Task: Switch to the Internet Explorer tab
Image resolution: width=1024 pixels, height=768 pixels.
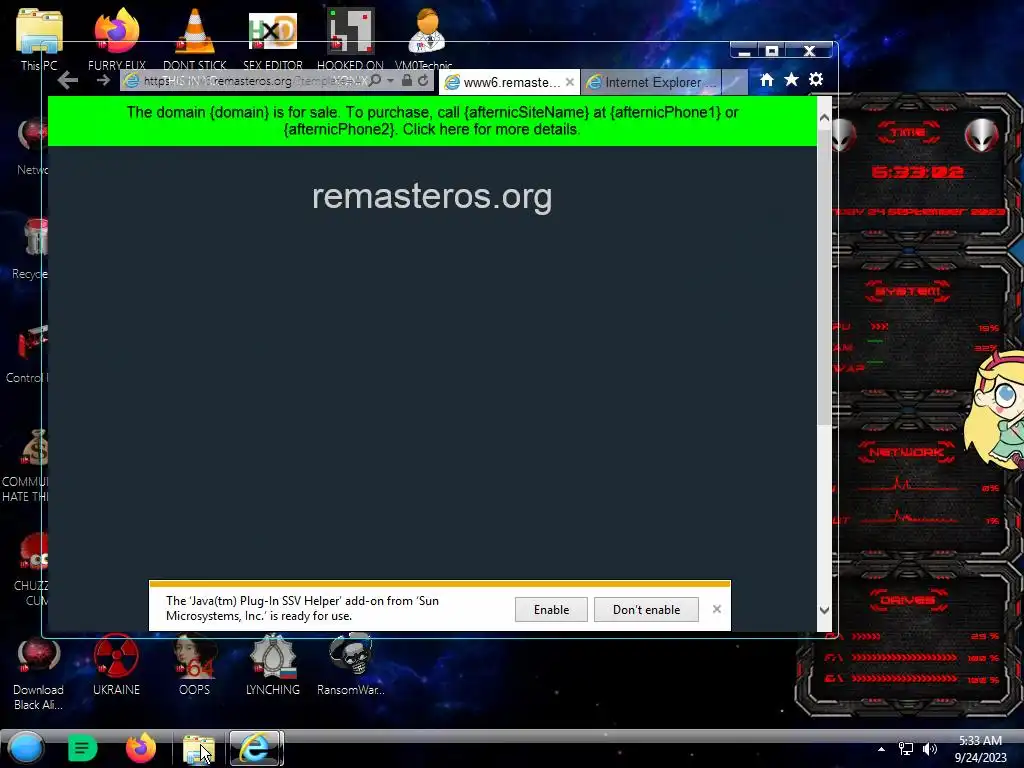Action: [x=652, y=82]
